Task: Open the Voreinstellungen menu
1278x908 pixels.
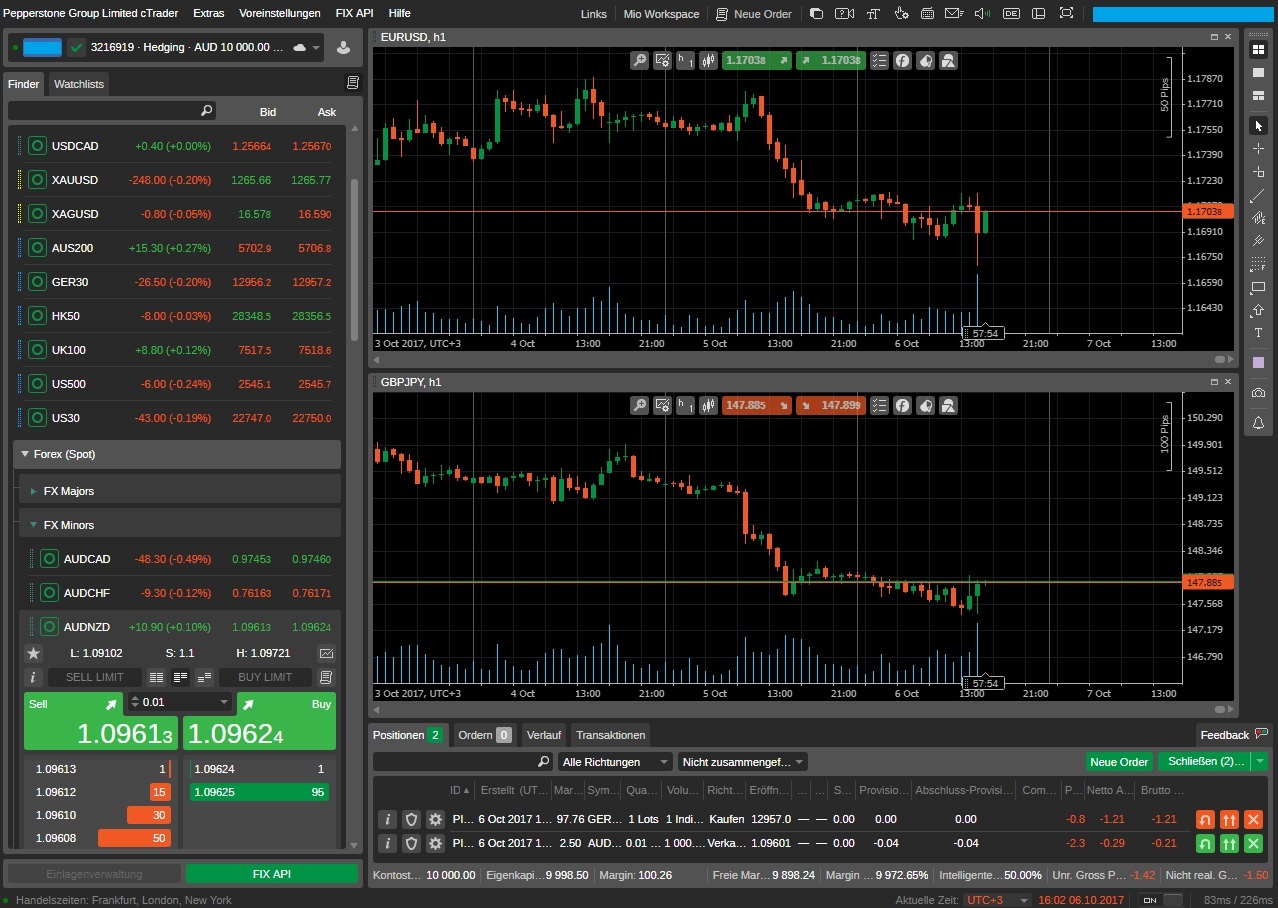Action: (280, 14)
